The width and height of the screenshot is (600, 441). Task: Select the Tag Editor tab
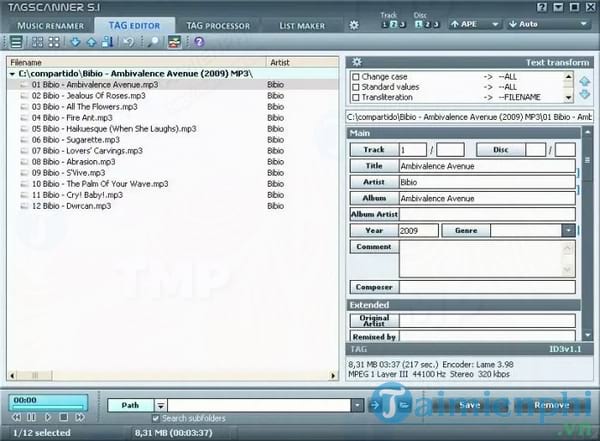(134, 26)
